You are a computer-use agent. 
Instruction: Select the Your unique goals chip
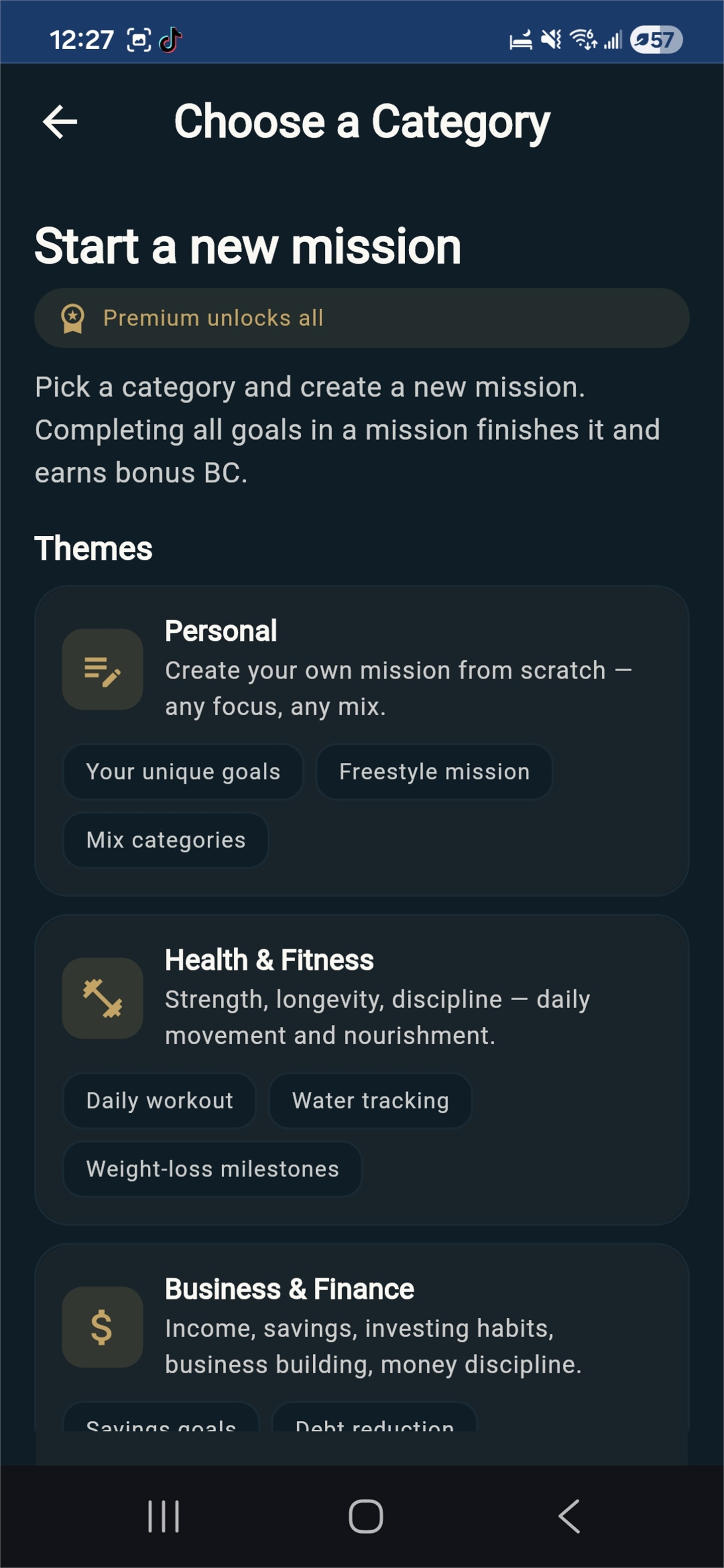[x=182, y=771]
